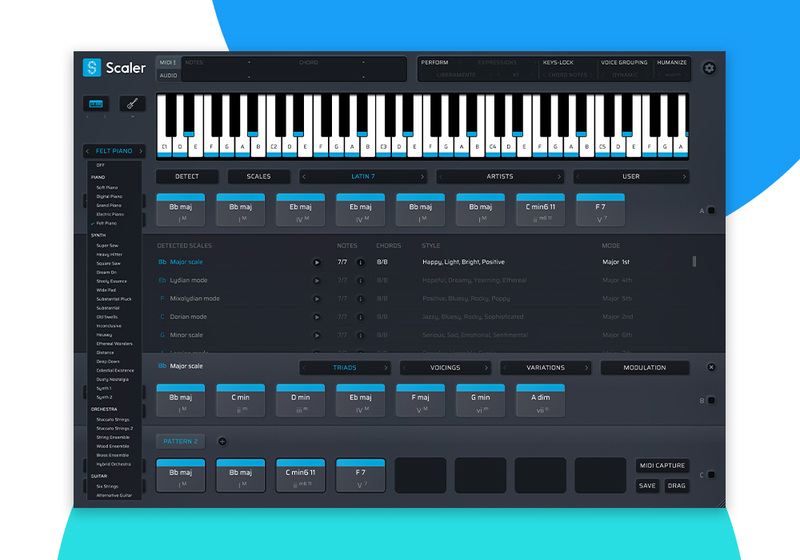Select the PATTERN 2 tab

pos(180,442)
